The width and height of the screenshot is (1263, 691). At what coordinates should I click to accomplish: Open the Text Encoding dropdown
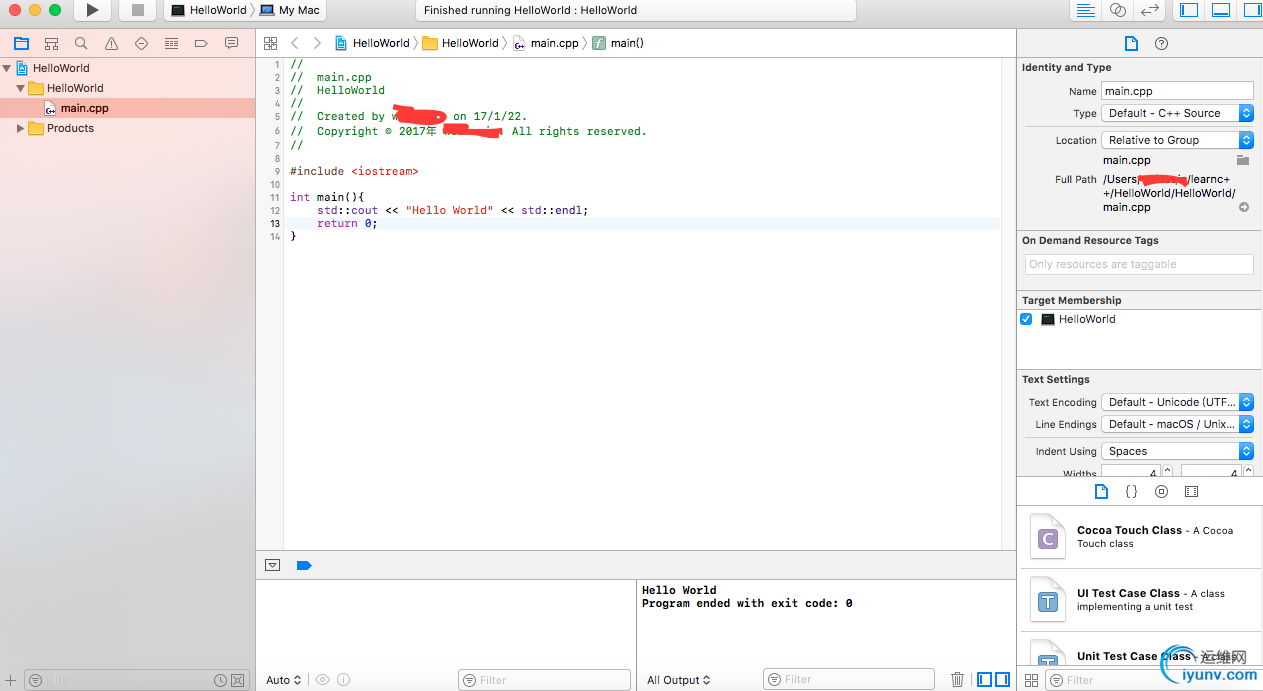[x=1177, y=402]
